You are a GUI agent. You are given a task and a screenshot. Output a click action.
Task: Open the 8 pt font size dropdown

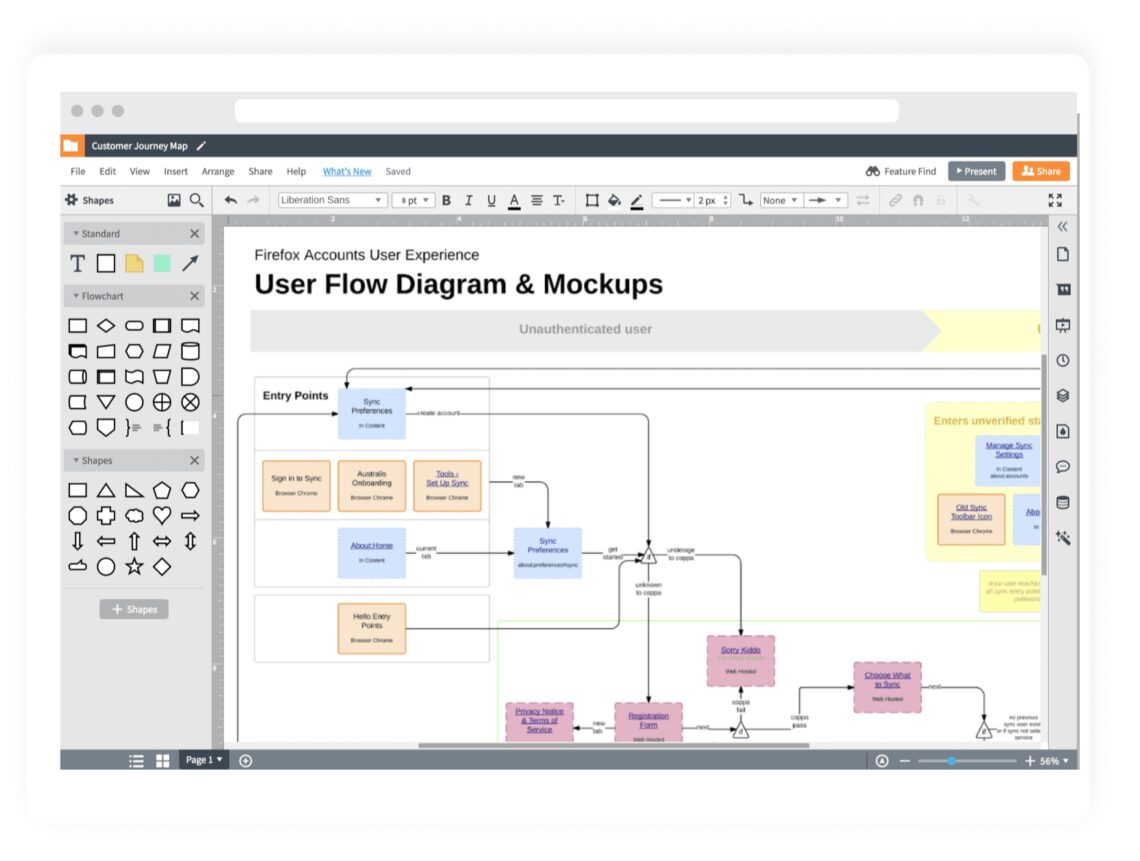coord(413,200)
